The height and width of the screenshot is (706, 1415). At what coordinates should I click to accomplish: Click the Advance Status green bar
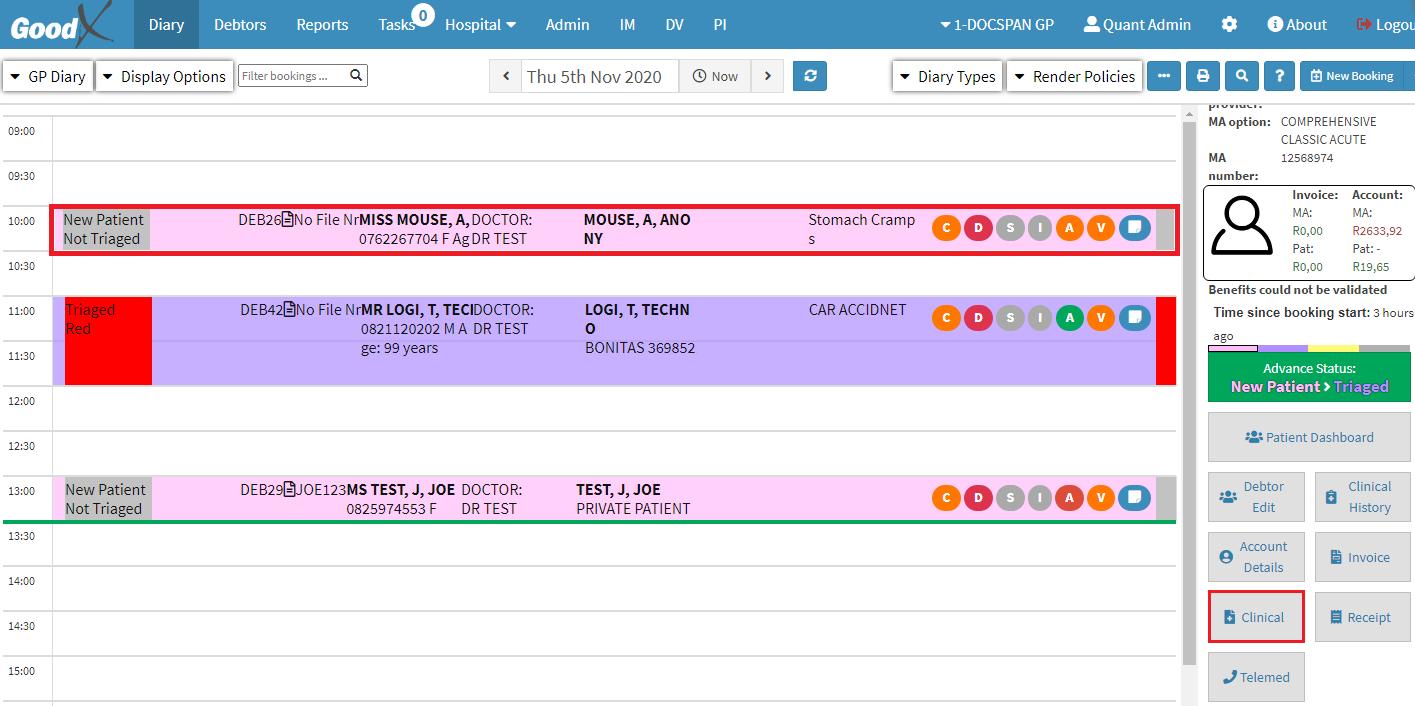tap(1308, 377)
